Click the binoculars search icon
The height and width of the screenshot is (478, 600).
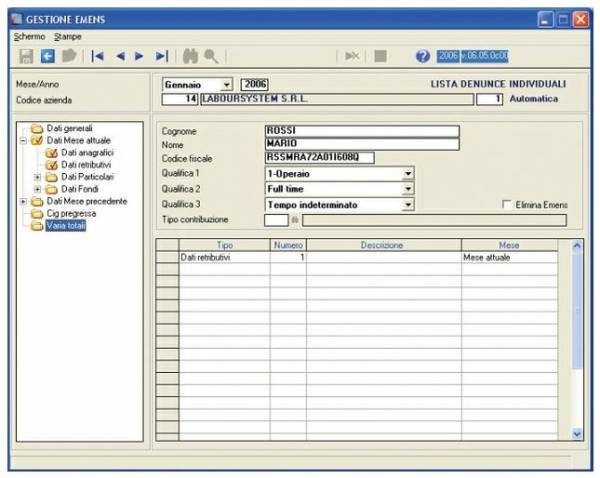(x=191, y=56)
